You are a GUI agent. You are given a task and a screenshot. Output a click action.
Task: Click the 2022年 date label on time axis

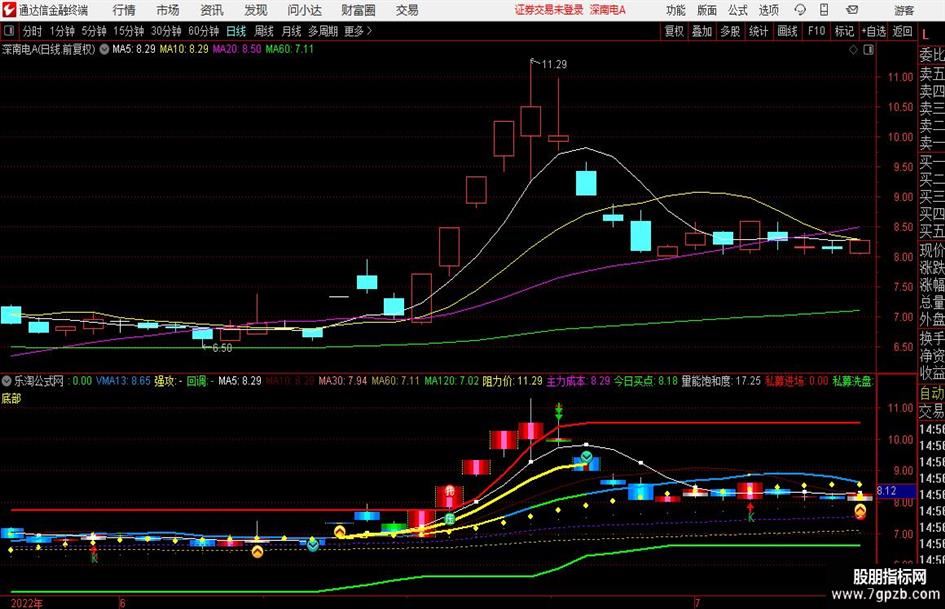click(27, 603)
